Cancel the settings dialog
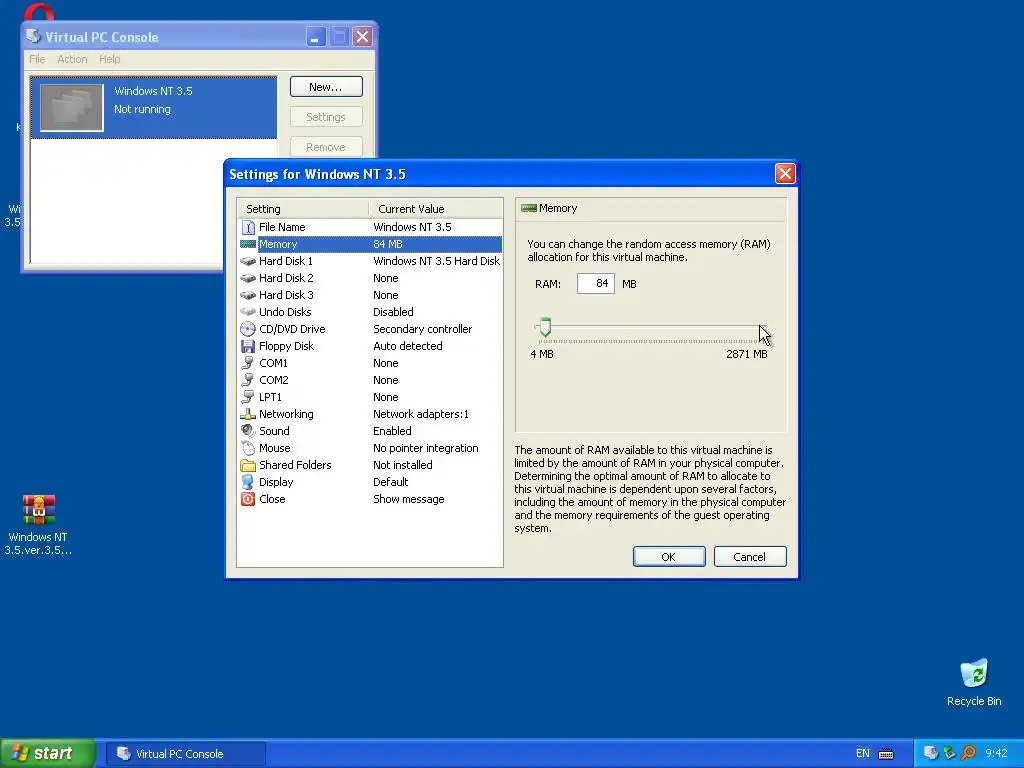 click(750, 557)
